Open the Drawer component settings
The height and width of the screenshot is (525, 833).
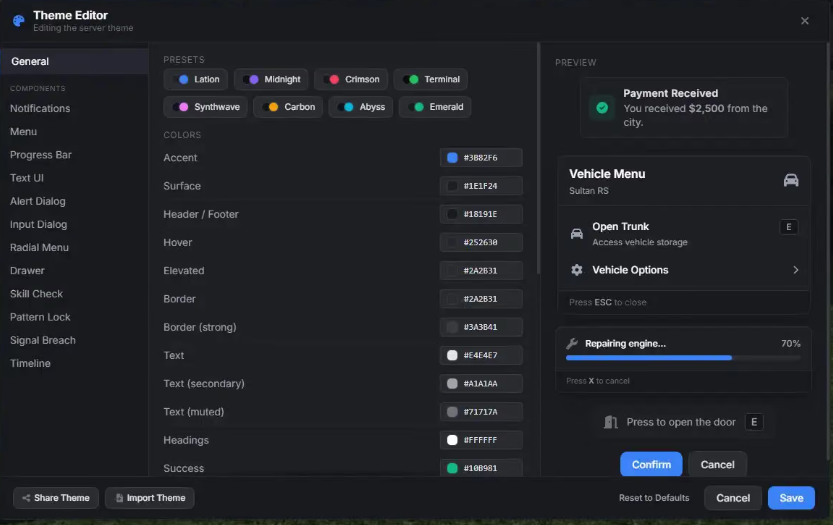tap(27, 270)
